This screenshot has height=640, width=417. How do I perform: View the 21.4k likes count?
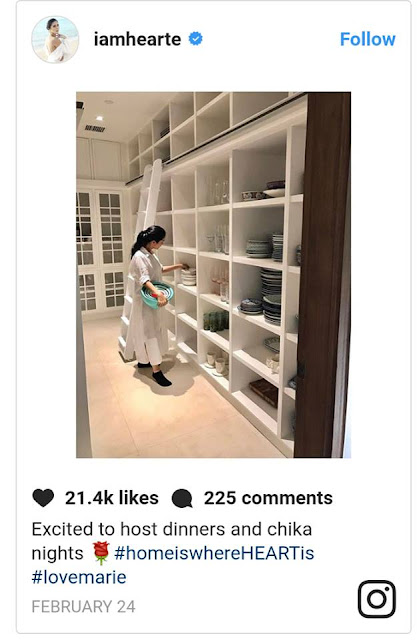[112, 498]
